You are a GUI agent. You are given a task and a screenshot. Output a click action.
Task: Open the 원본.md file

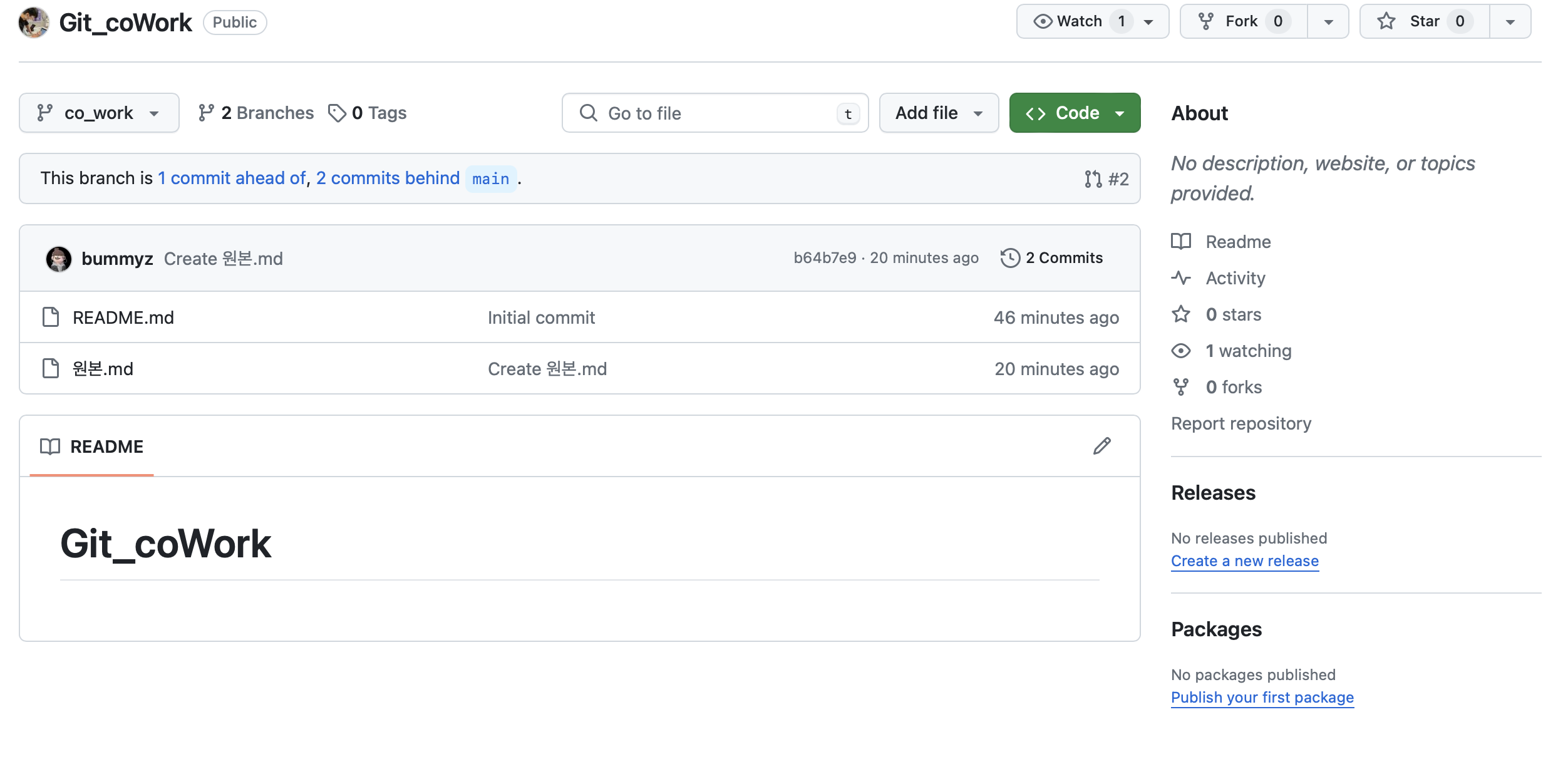click(x=103, y=369)
